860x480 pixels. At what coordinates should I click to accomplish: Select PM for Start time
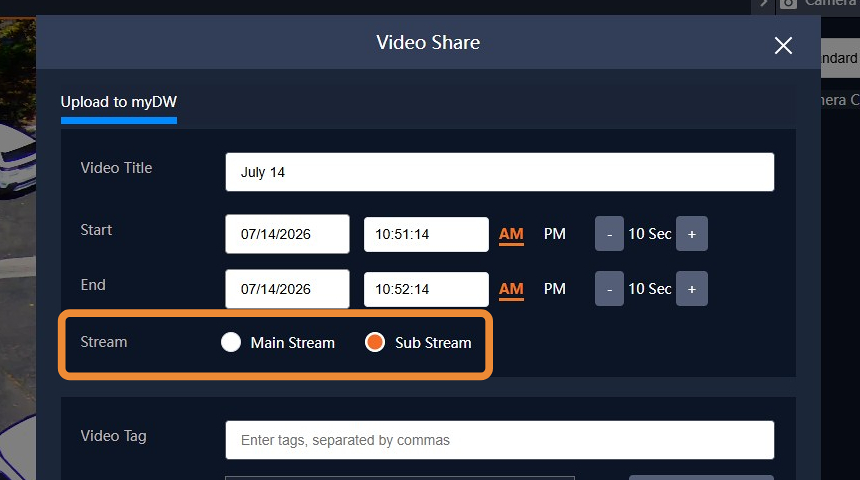coord(555,234)
